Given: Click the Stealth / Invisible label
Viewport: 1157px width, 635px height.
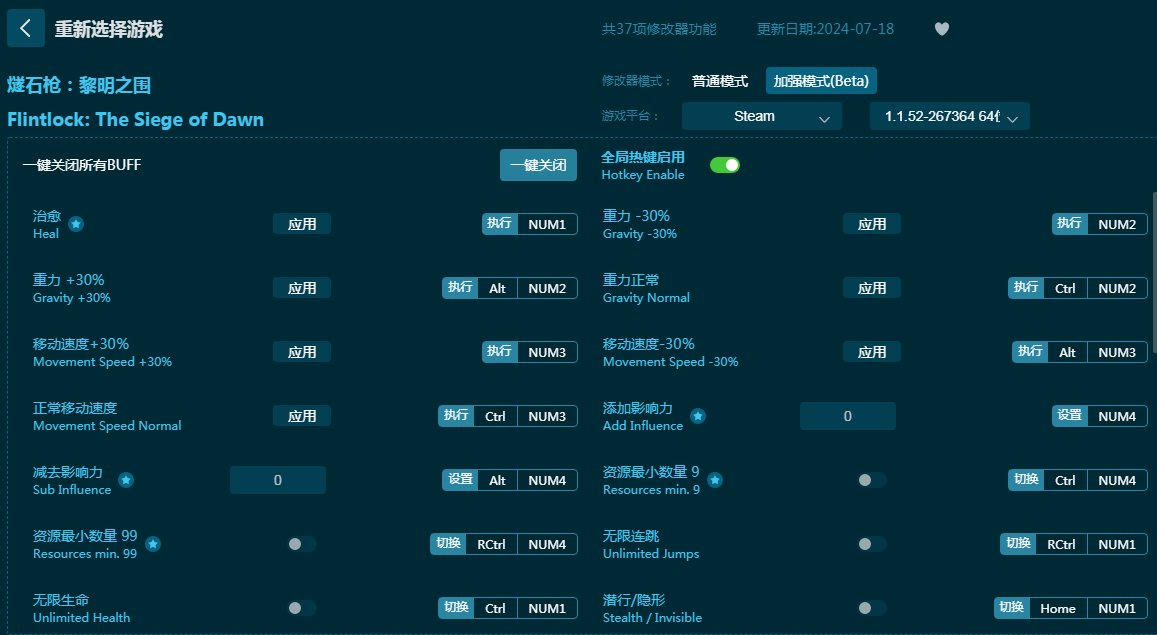Looking at the screenshot, I should (x=652, y=618).
